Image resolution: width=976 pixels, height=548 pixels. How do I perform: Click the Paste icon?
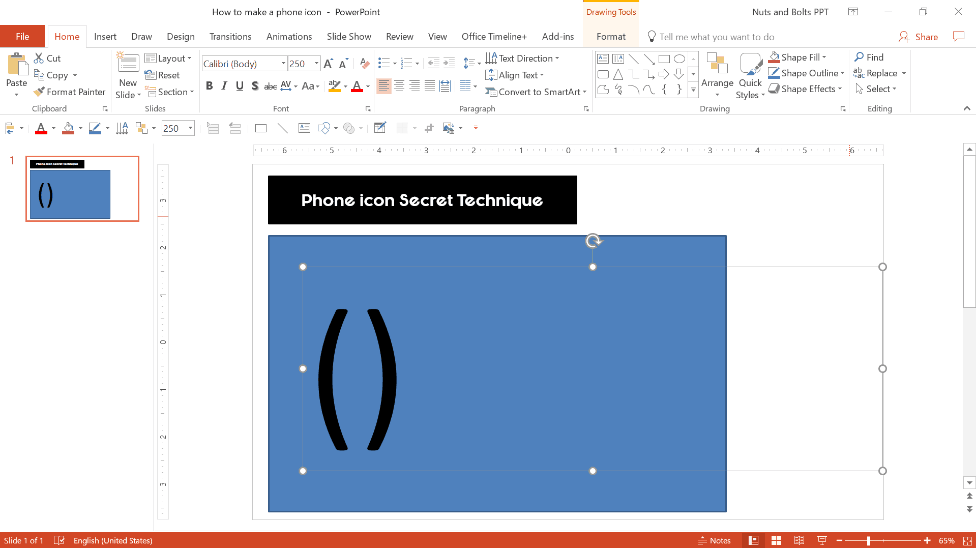tap(17, 65)
